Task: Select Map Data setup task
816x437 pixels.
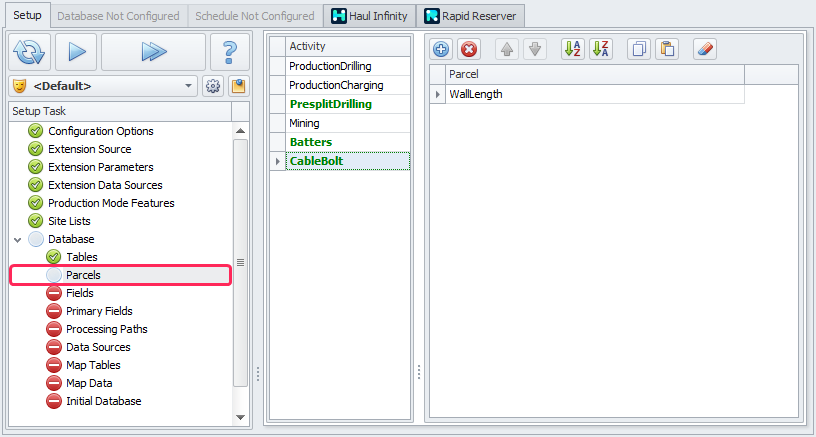Action: click(89, 383)
